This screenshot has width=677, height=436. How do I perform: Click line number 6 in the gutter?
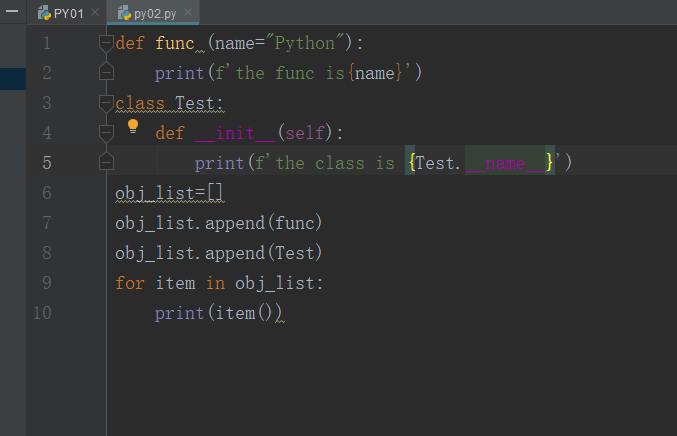47,193
